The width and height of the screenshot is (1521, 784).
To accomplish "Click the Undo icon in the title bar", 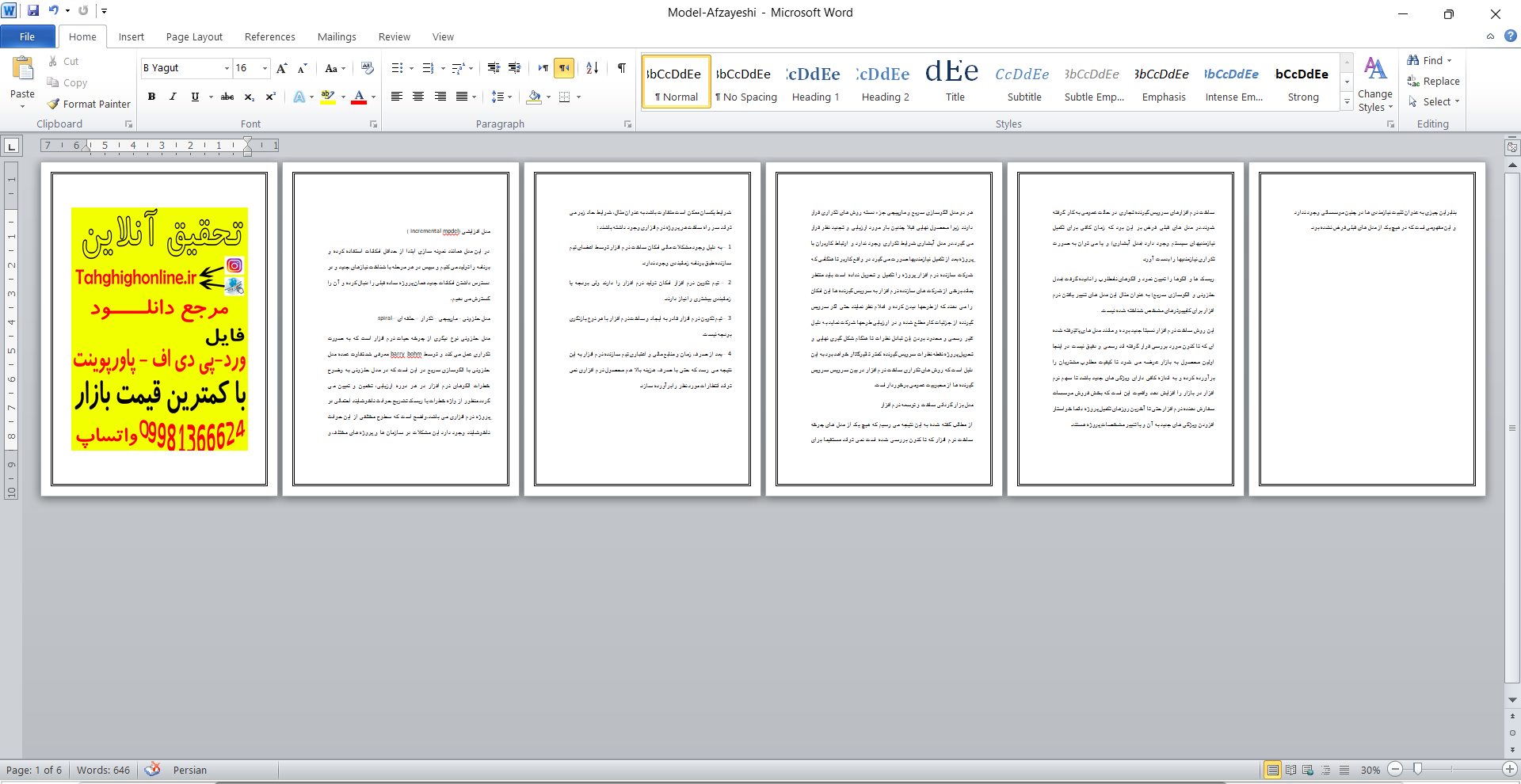I will point(54,11).
